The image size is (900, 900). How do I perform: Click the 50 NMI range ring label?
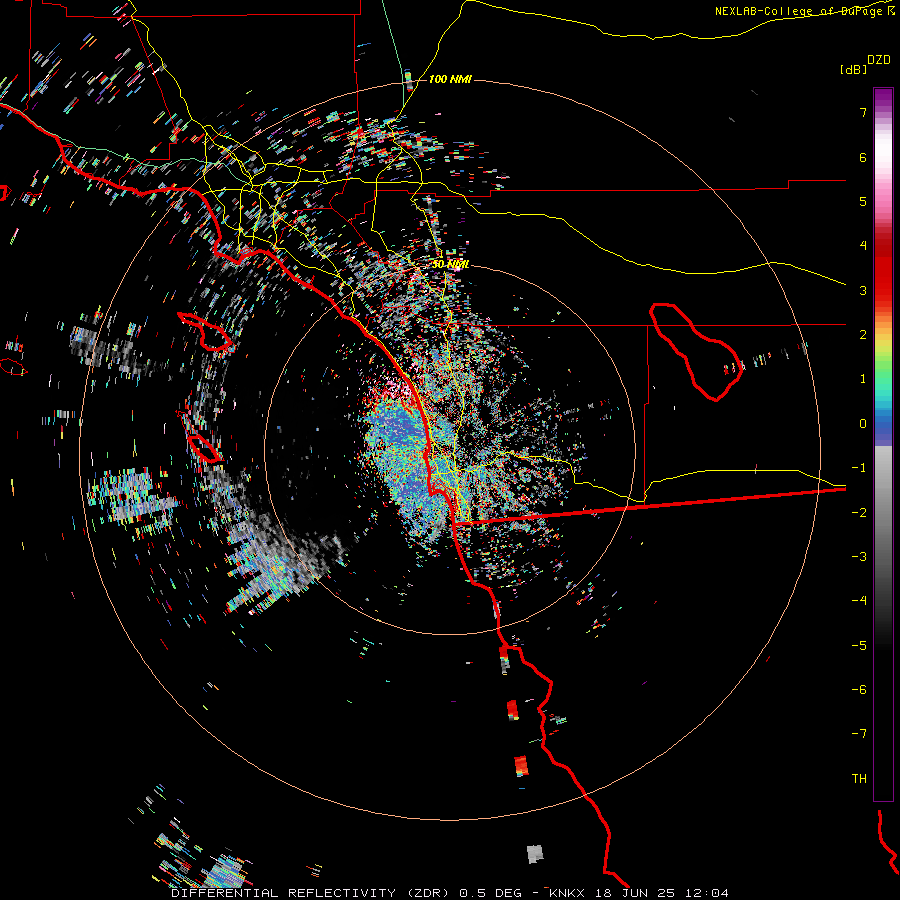450,264
